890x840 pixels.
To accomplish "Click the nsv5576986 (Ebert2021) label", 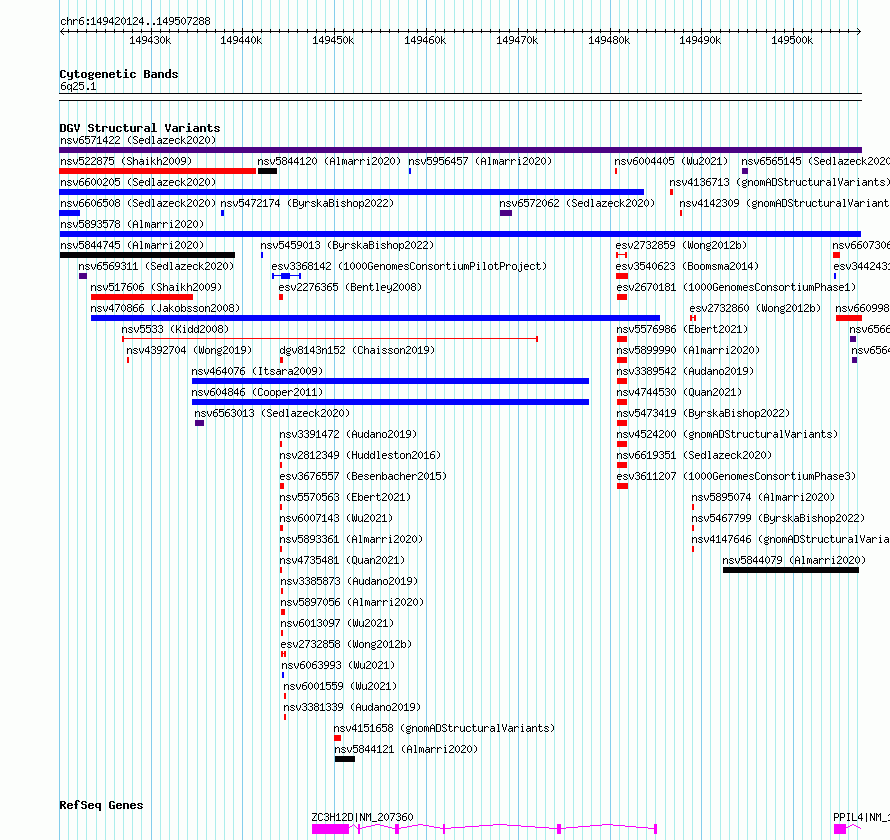I will (682, 329).
